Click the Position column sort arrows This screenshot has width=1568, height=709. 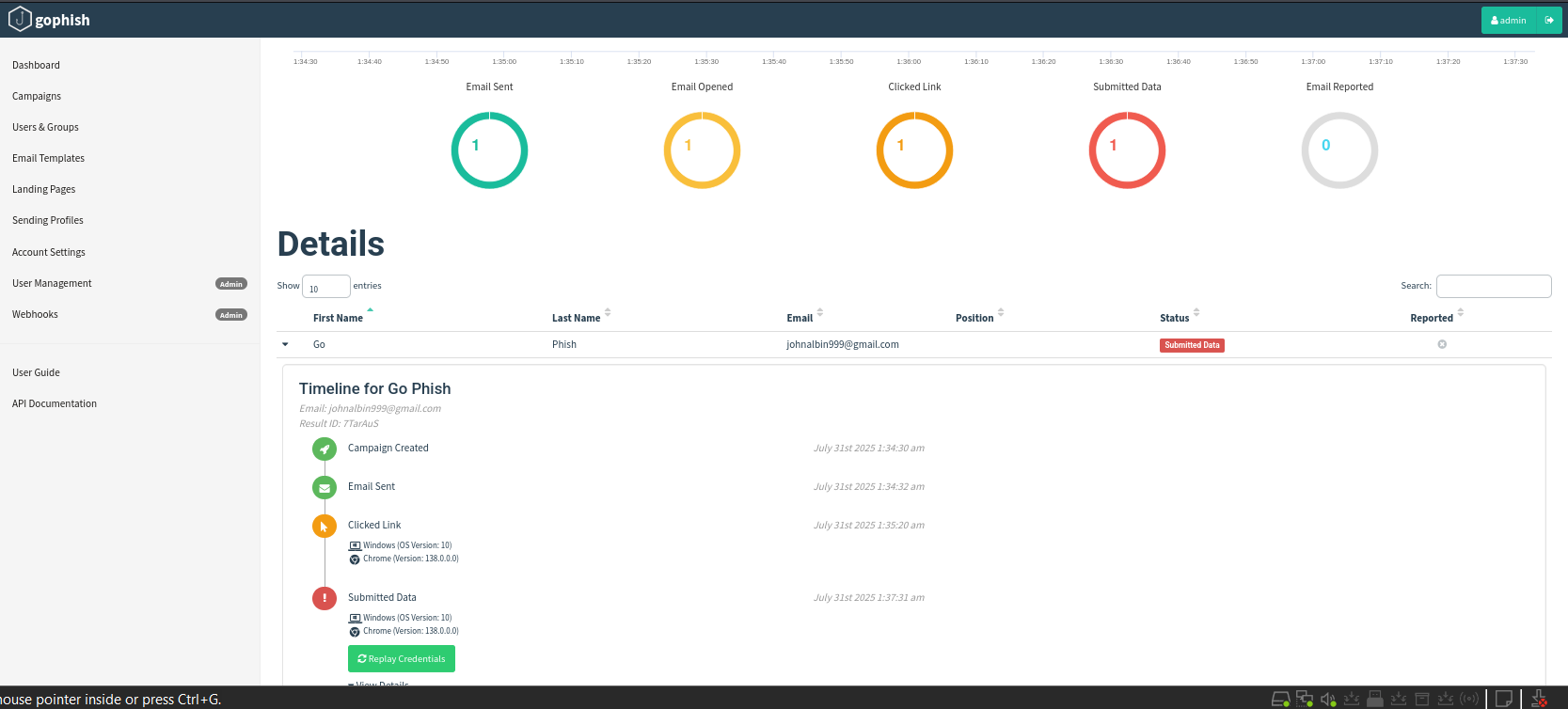pos(1001,312)
